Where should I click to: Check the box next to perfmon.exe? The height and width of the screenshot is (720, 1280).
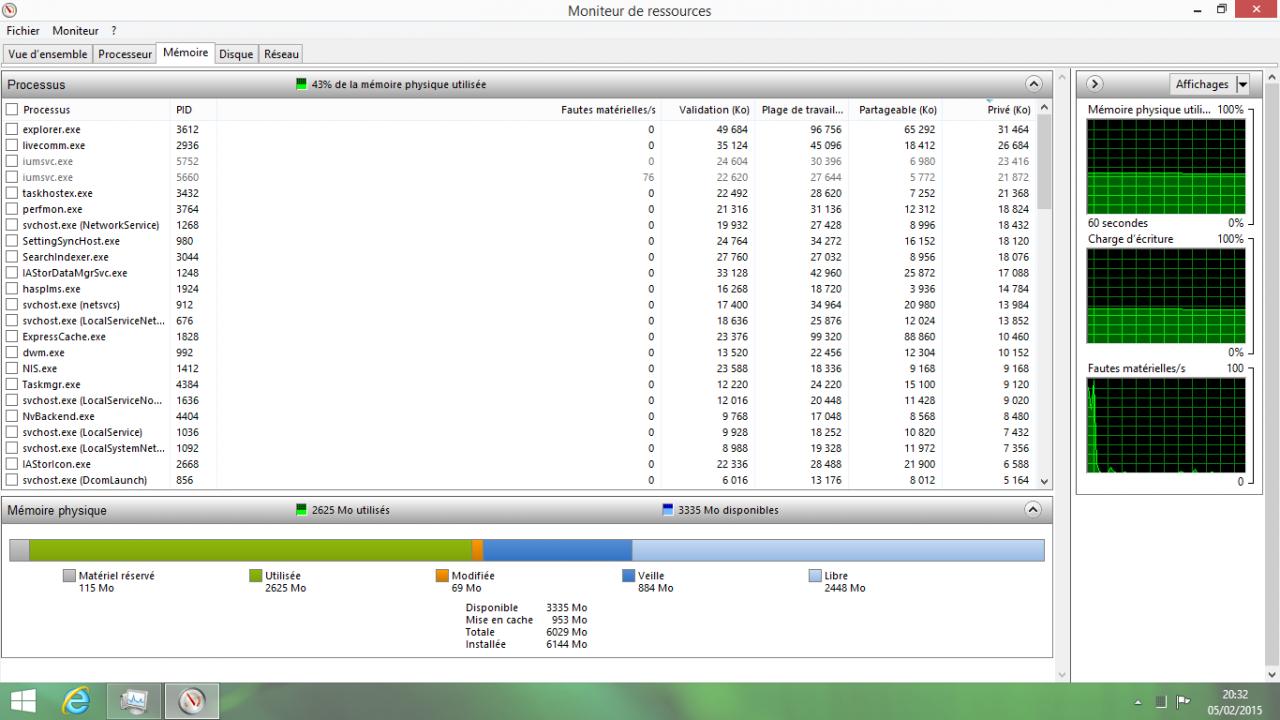12,209
